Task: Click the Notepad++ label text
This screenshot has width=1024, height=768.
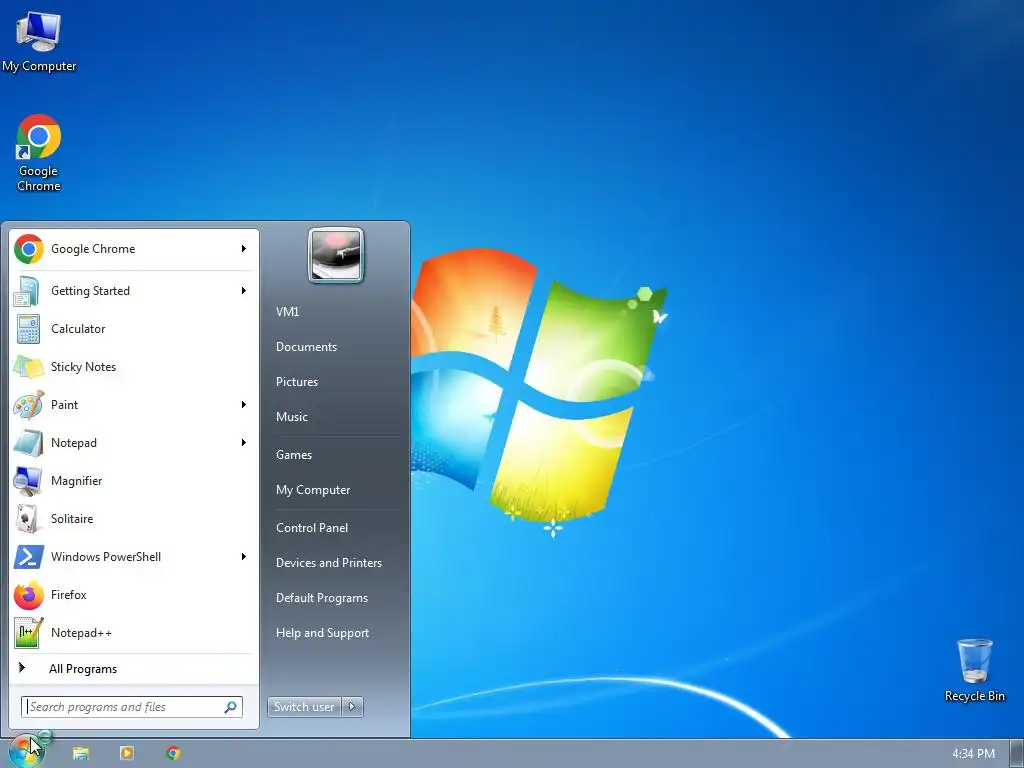Action: (x=81, y=633)
